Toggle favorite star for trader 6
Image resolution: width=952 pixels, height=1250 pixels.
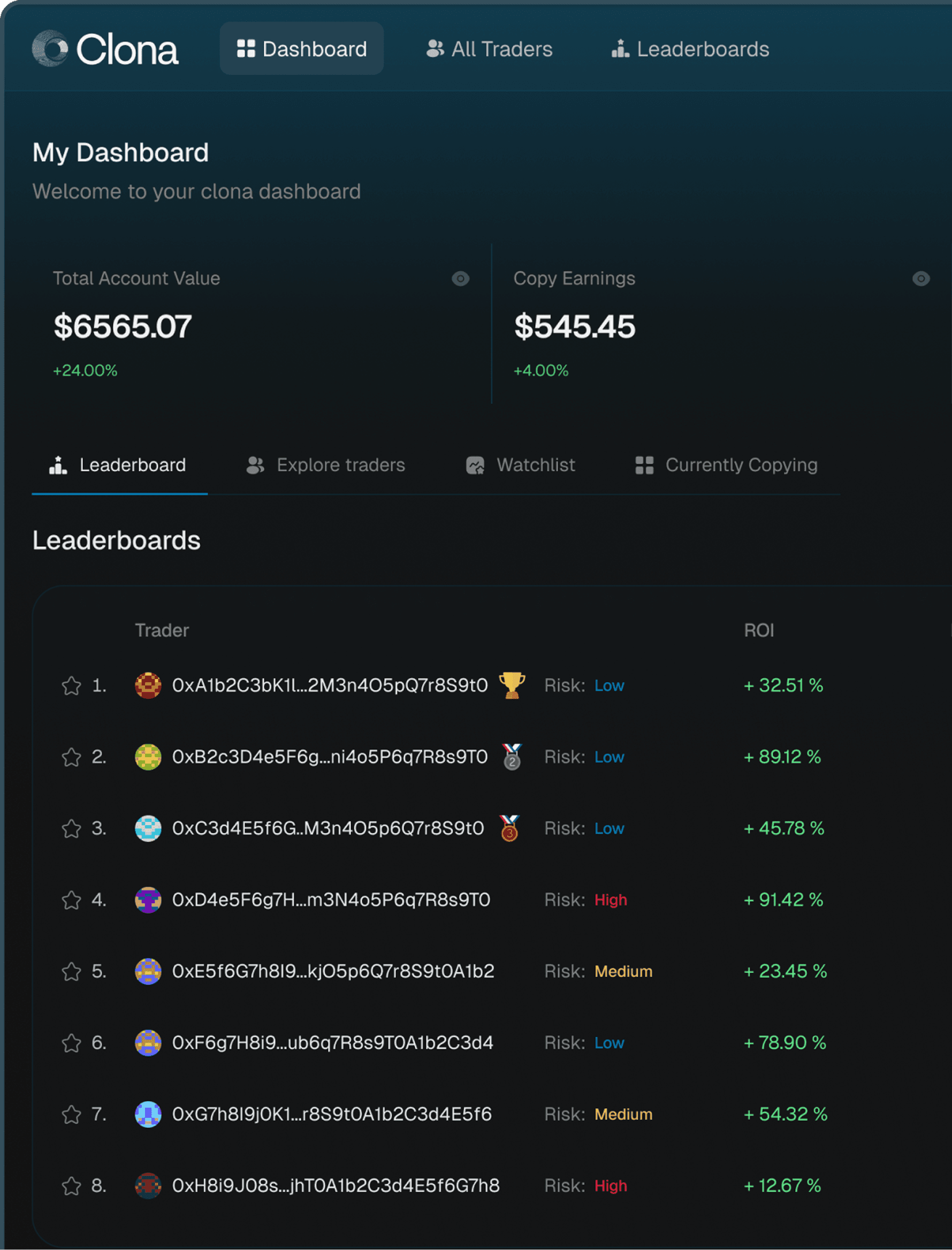(x=71, y=1042)
